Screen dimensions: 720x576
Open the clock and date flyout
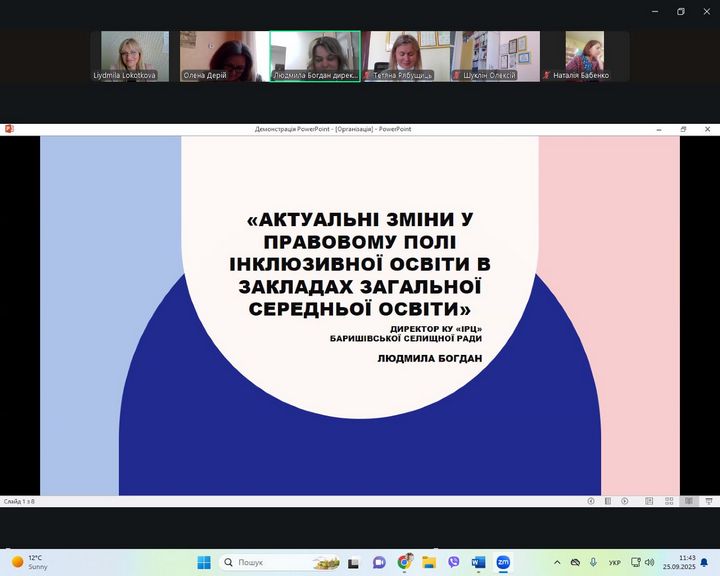686,562
